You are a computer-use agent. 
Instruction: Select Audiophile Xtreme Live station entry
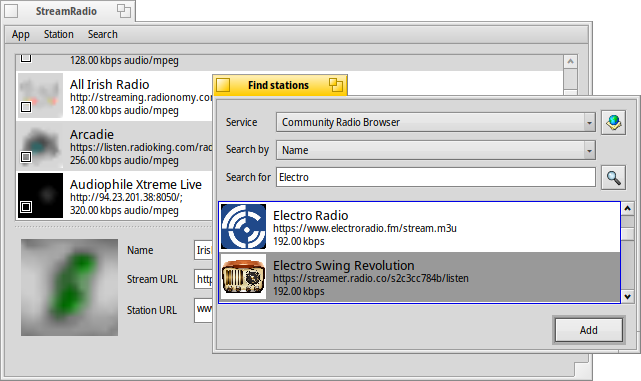tap(114, 196)
